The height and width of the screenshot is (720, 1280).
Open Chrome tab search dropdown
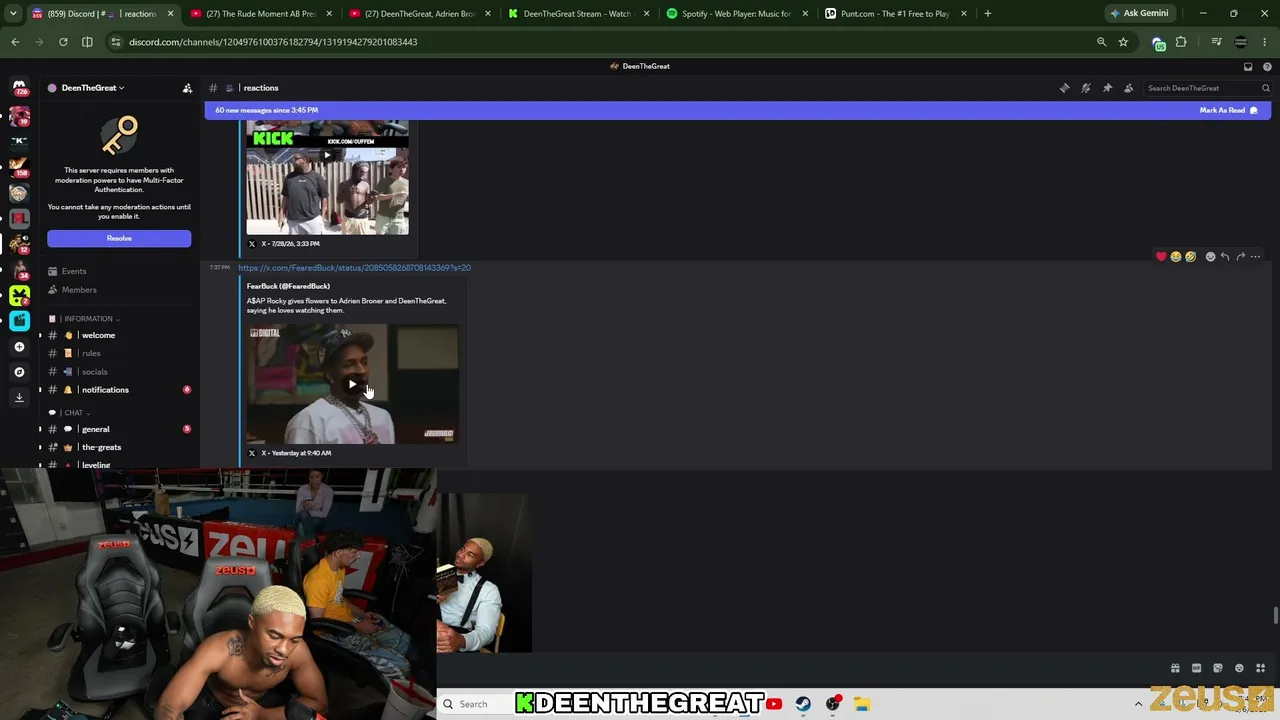13,14
